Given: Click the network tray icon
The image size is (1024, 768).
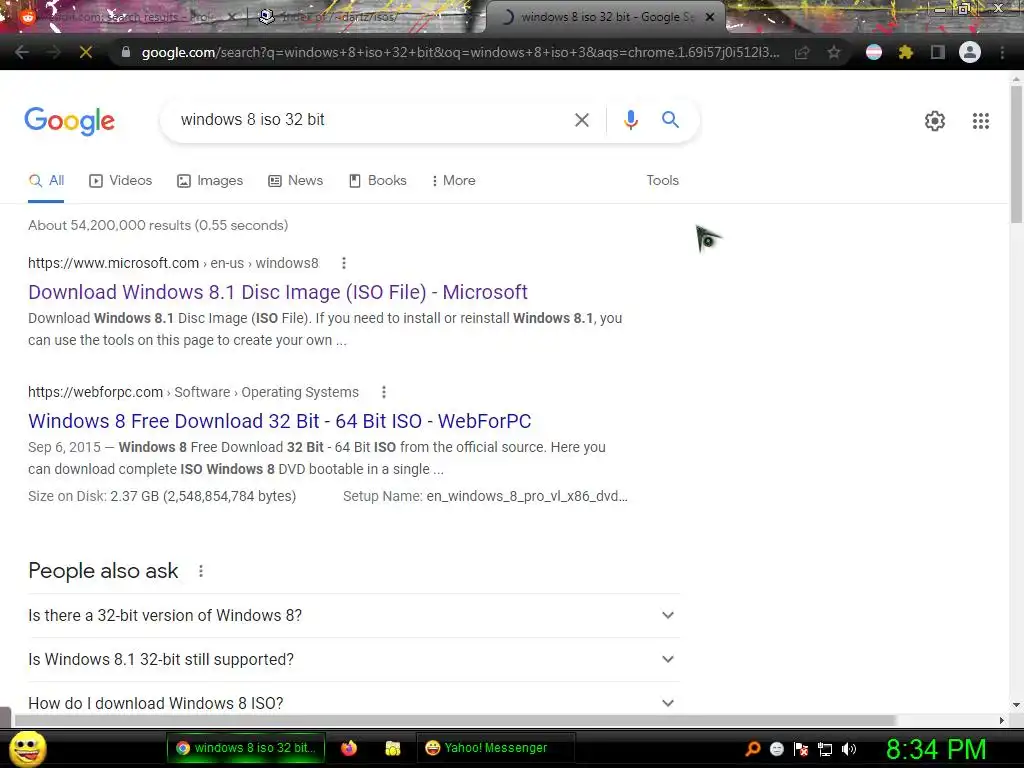Looking at the screenshot, I should tap(825, 750).
